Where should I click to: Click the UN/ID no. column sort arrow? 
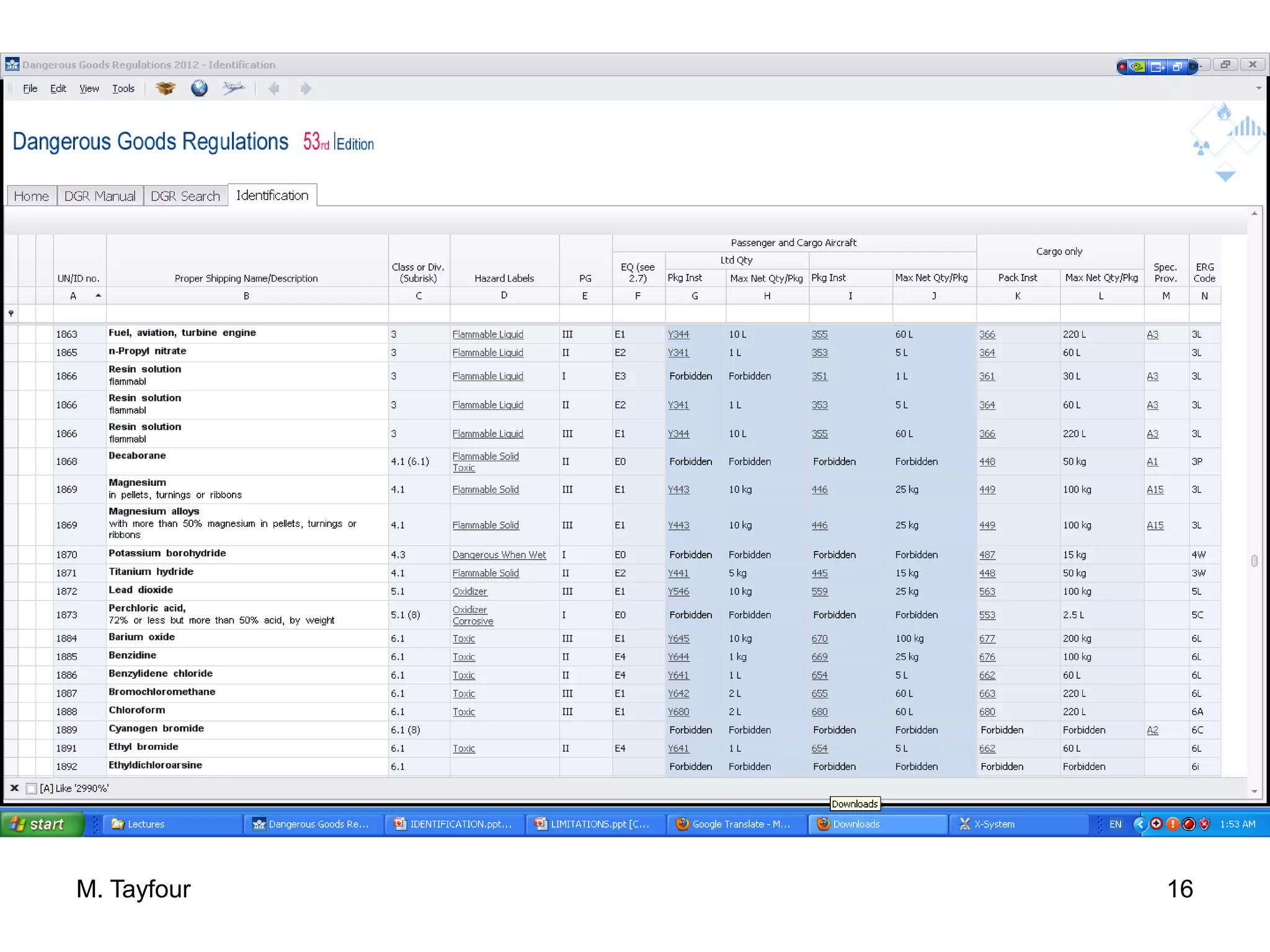(98, 296)
